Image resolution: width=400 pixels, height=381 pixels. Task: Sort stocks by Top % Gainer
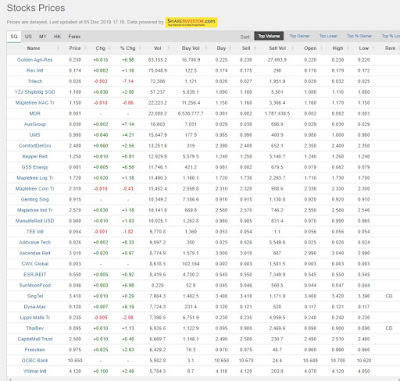click(x=359, y=36)
